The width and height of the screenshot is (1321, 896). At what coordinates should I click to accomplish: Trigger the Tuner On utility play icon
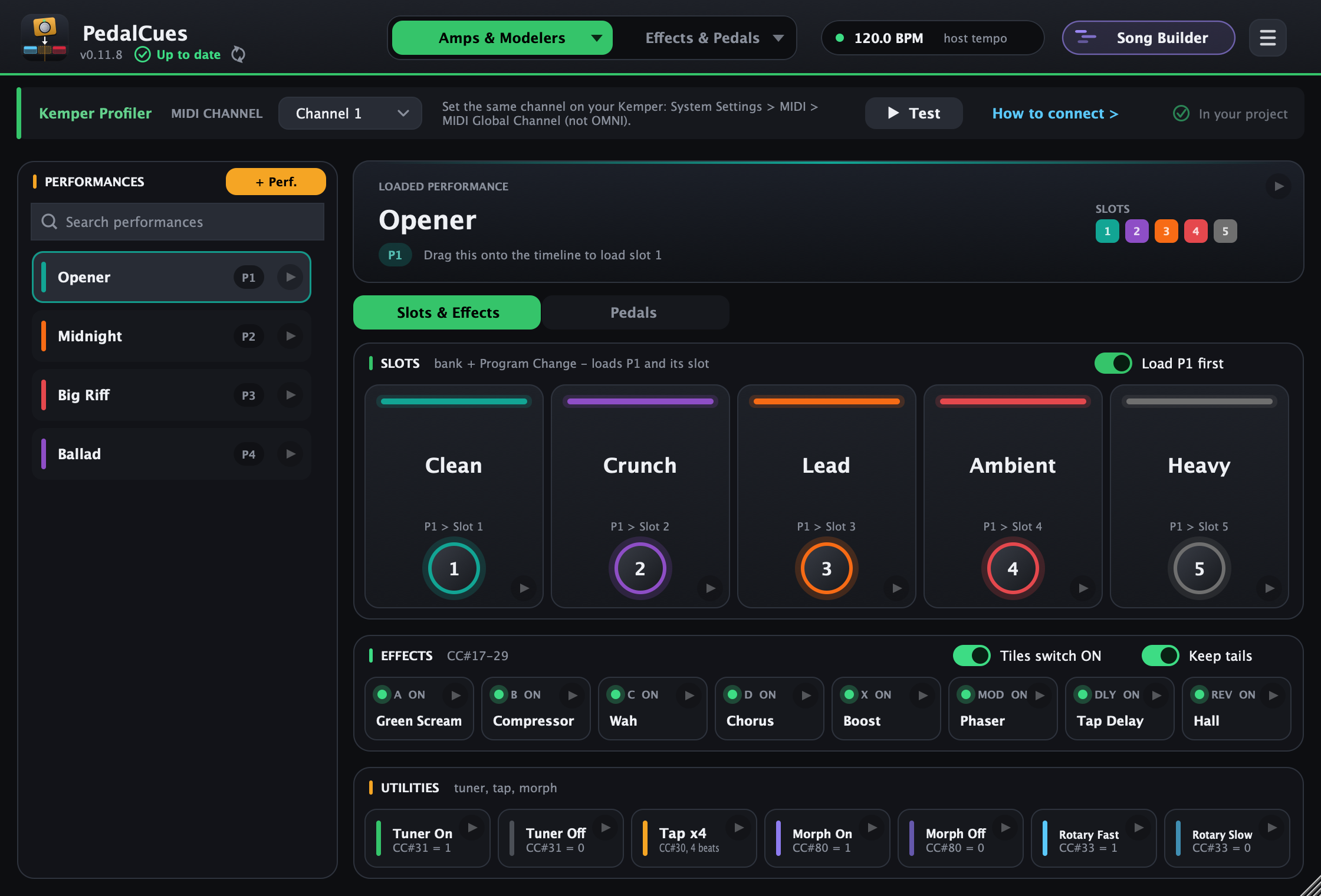tap(472, 828)
